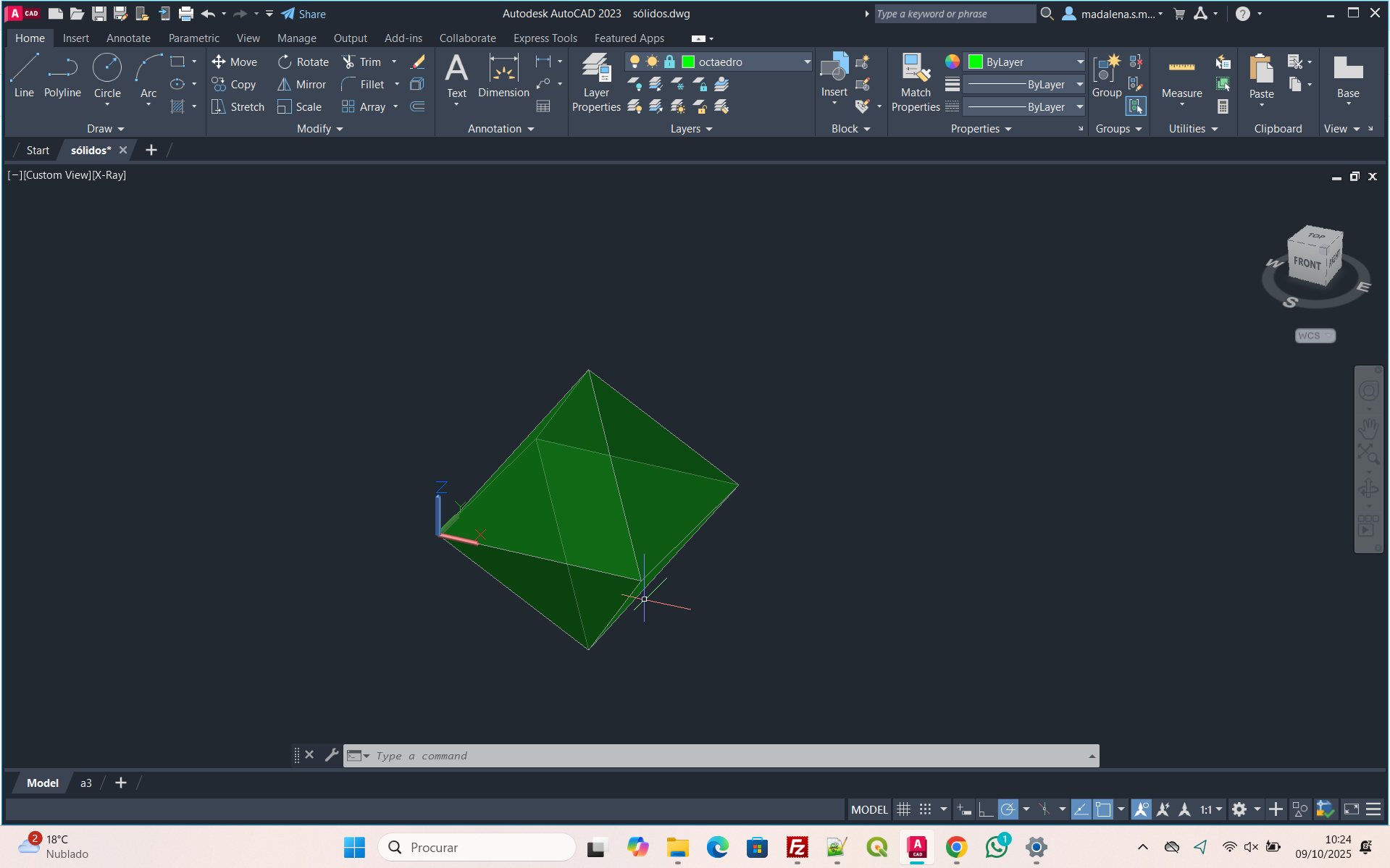Viewport: 1390px width, 868px height.
Task: Use the Trim tool
Action: tap(361, 62)
